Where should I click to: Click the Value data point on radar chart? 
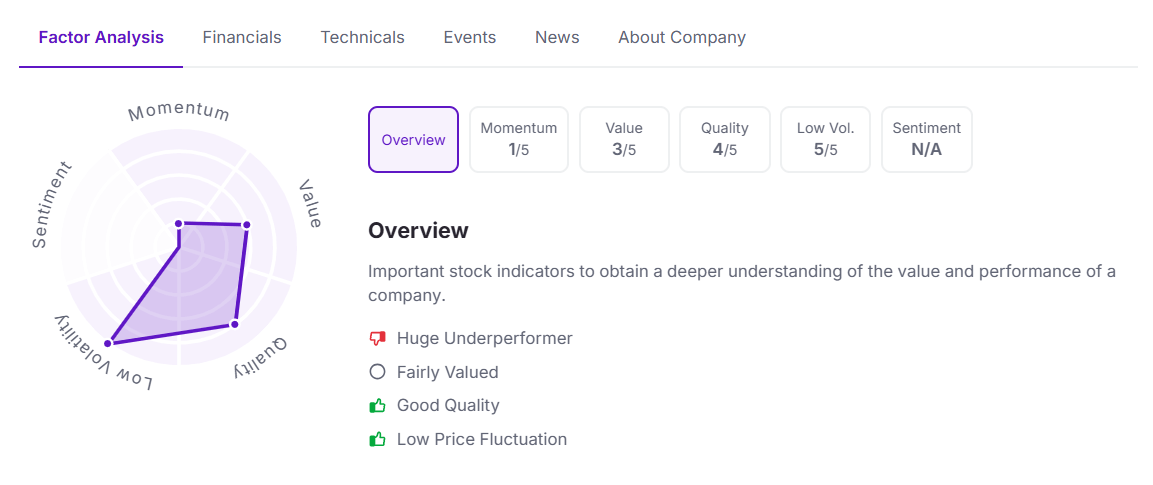[x=246, y=225]
